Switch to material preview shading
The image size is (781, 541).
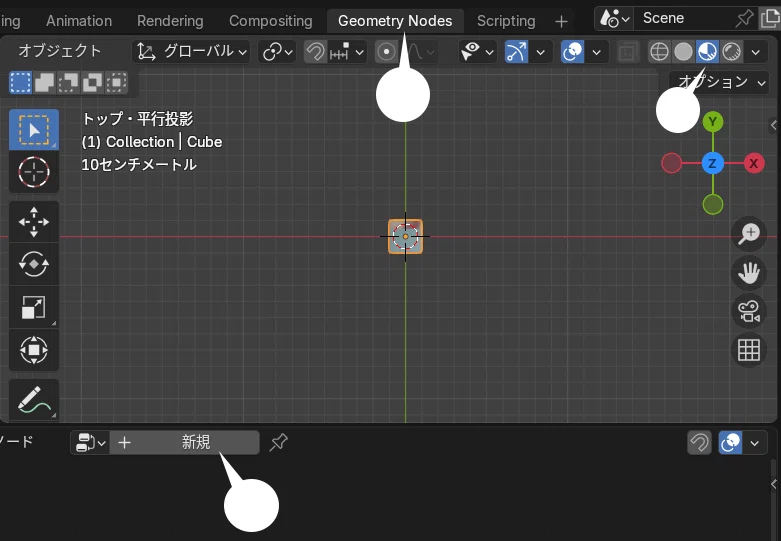click(x=707, y=51)
